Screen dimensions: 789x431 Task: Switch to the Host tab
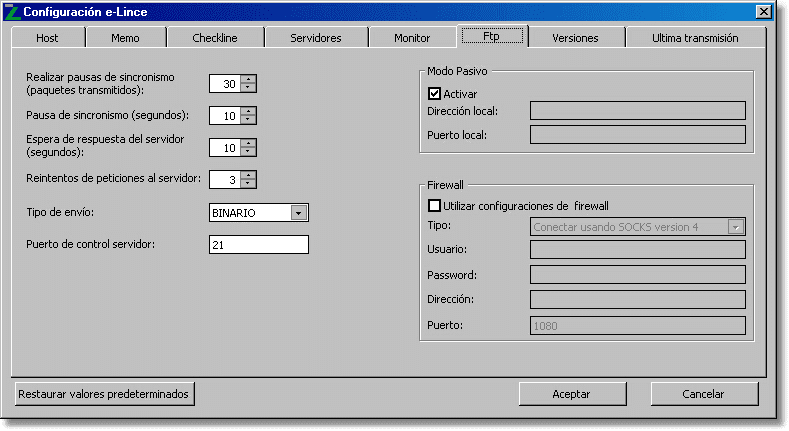point(47,38)
